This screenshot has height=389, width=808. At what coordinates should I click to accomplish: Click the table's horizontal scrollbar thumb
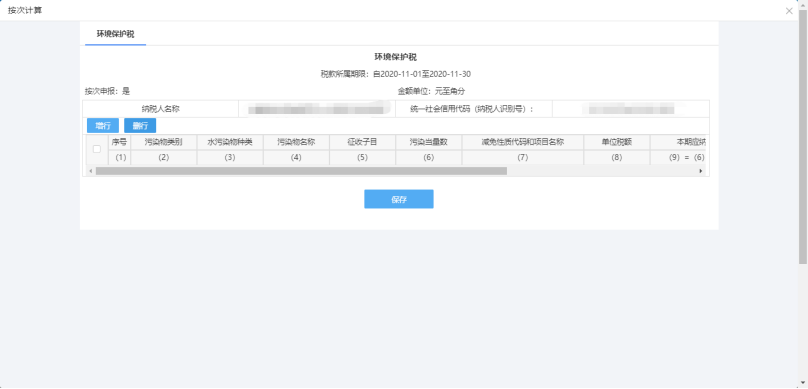[301, 171]
